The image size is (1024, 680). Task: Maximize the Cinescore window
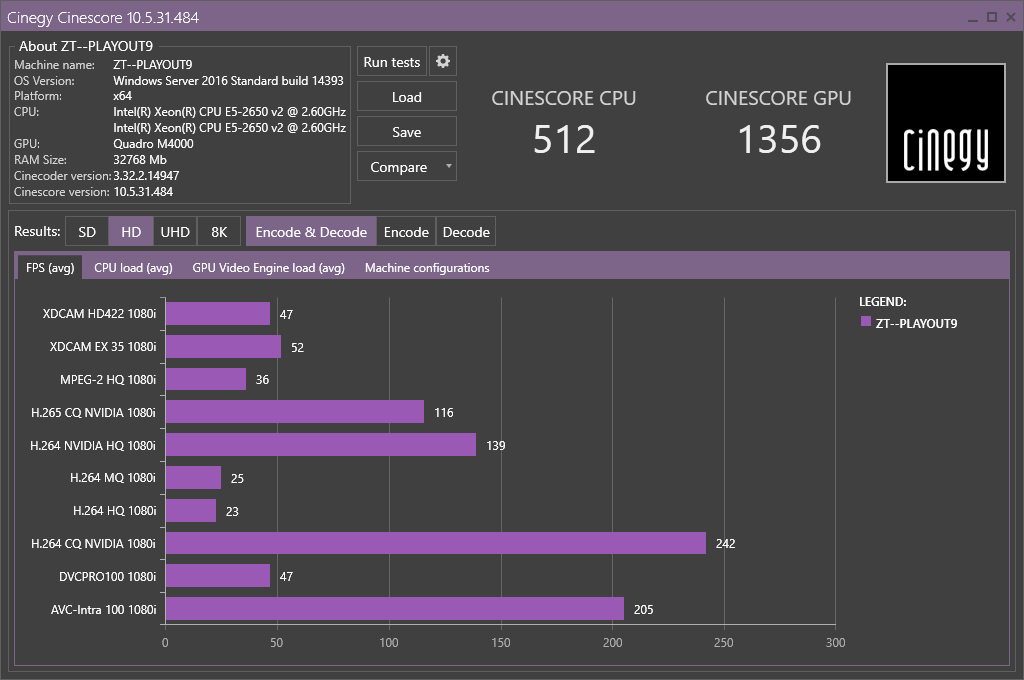click(x=991, y=18)
